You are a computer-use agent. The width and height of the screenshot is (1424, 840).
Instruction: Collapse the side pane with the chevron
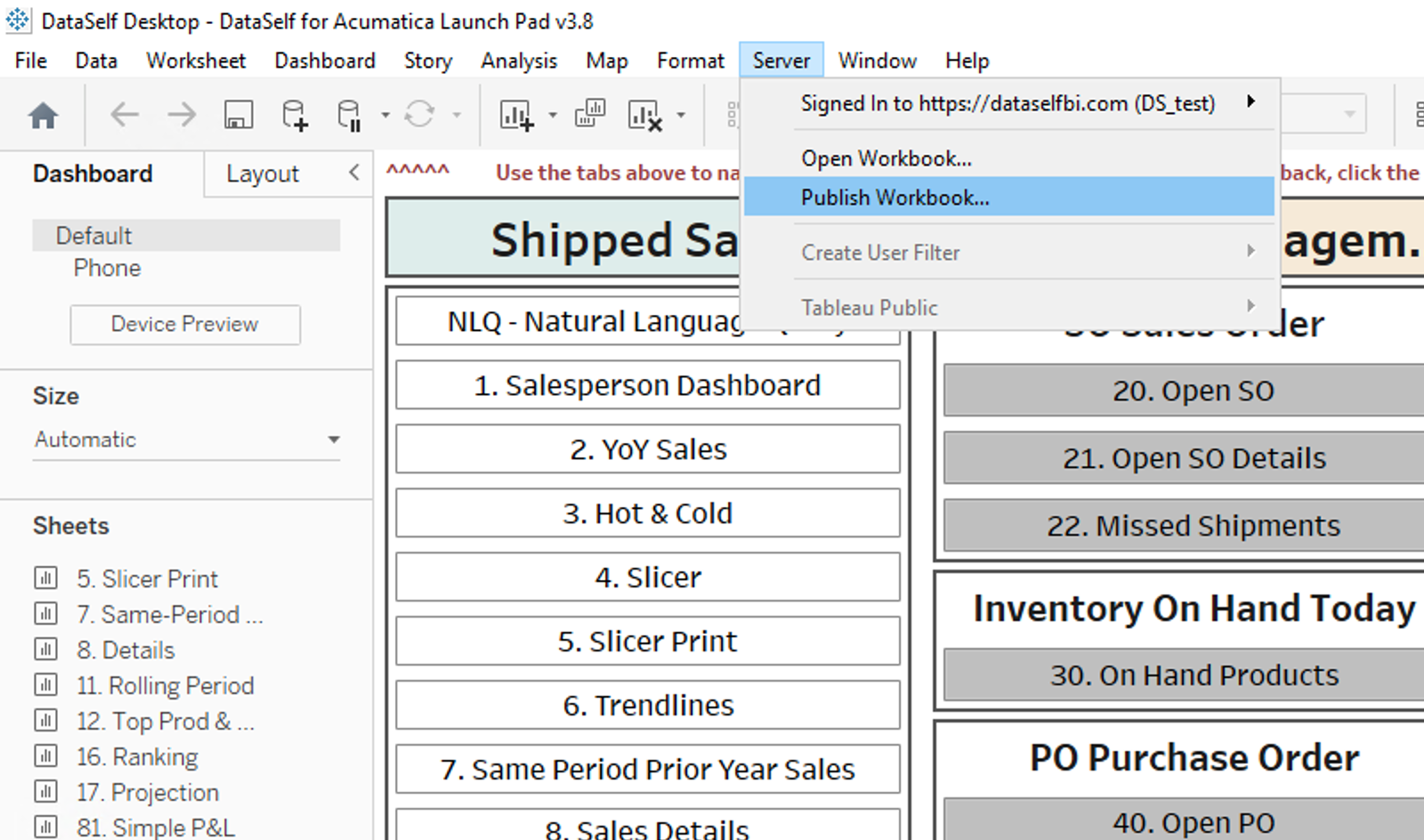tap(354, 173)
